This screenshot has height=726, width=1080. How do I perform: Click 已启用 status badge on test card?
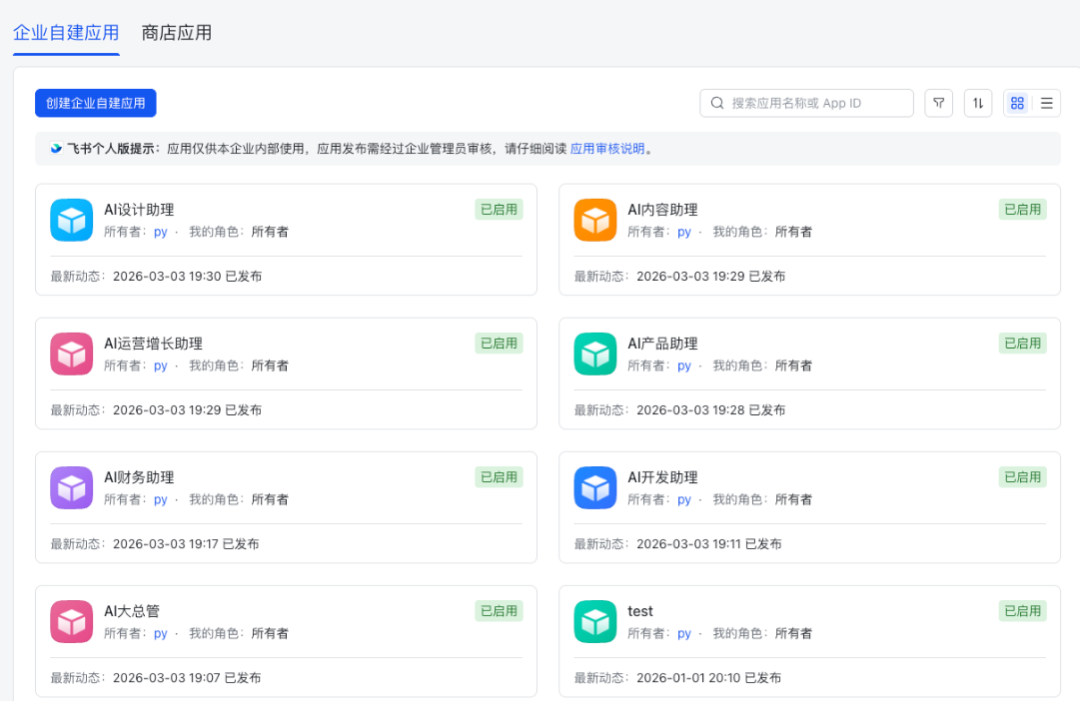[x=1022, y=610]
